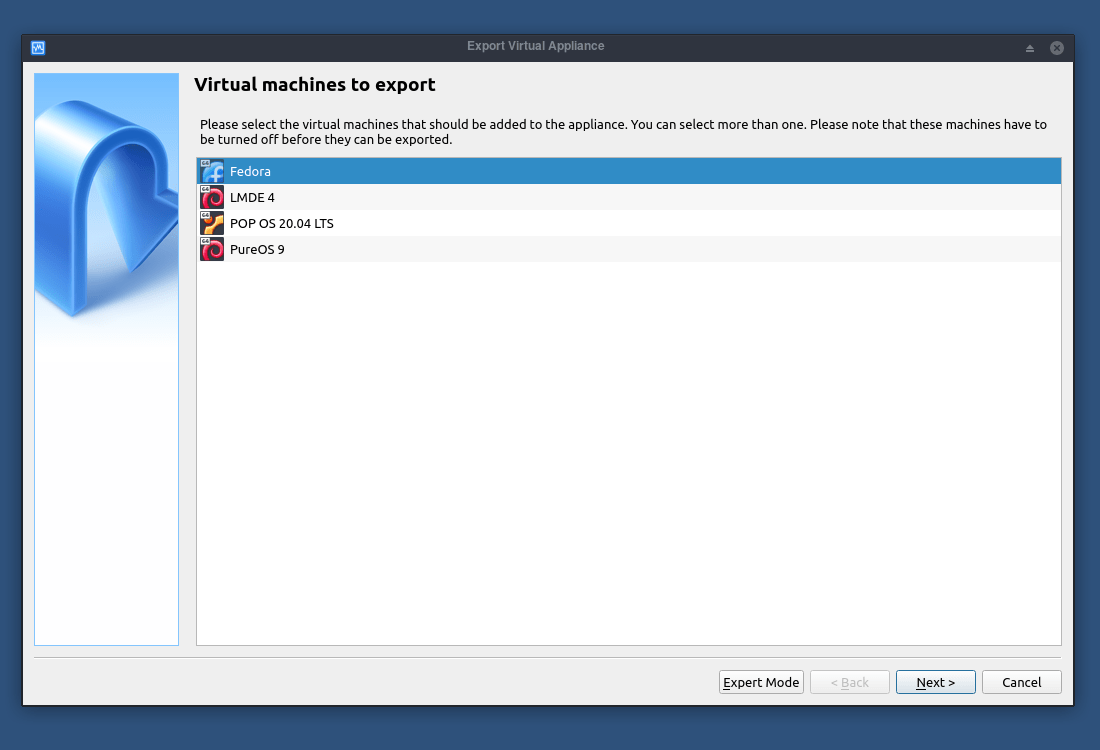Click the Virtual machines to export heading
This screenshot has width=1100, height=750.
(x=315, y=85)
